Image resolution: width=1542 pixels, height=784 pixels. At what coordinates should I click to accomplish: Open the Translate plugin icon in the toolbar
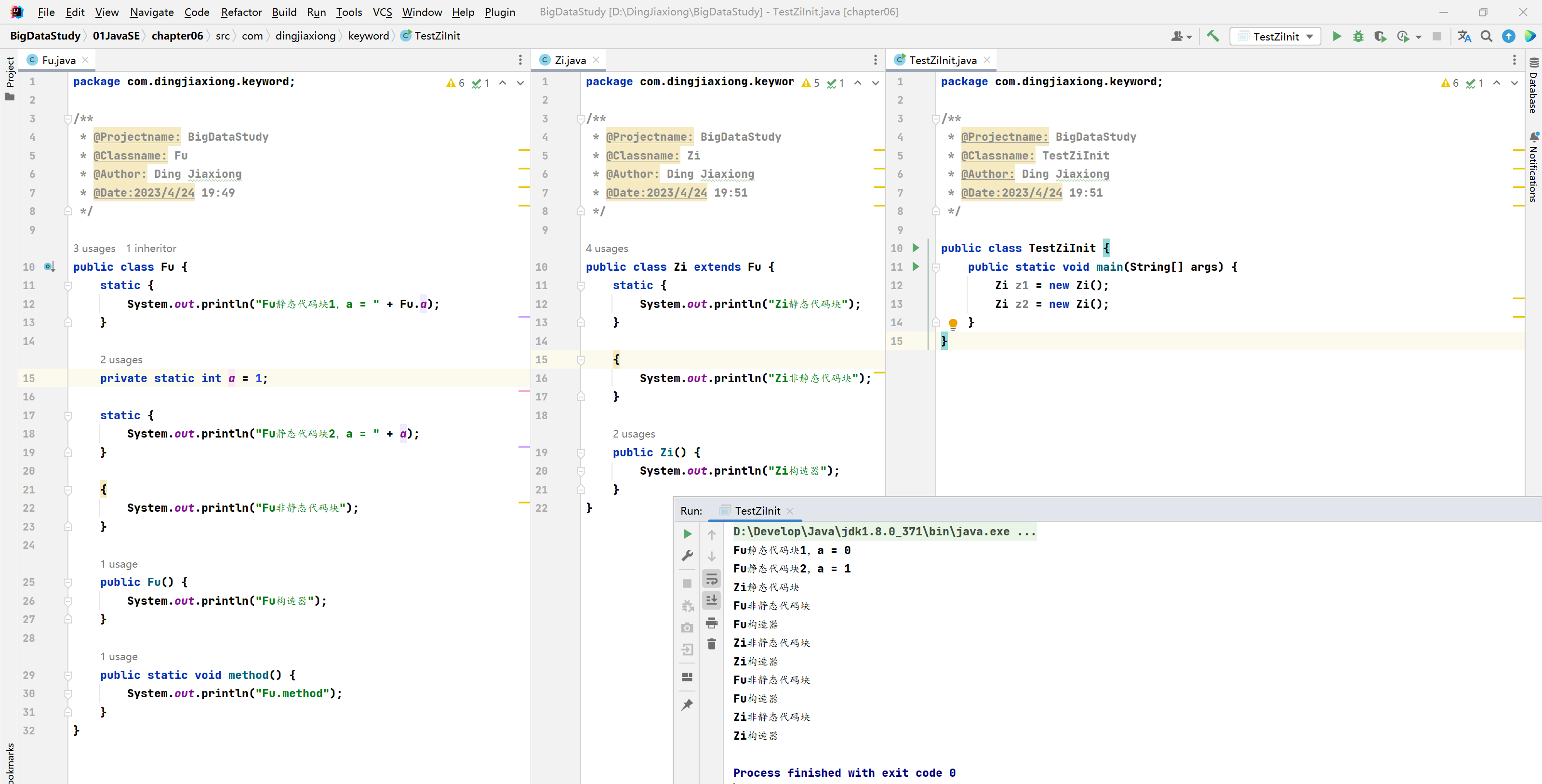tap(1464, 37)
